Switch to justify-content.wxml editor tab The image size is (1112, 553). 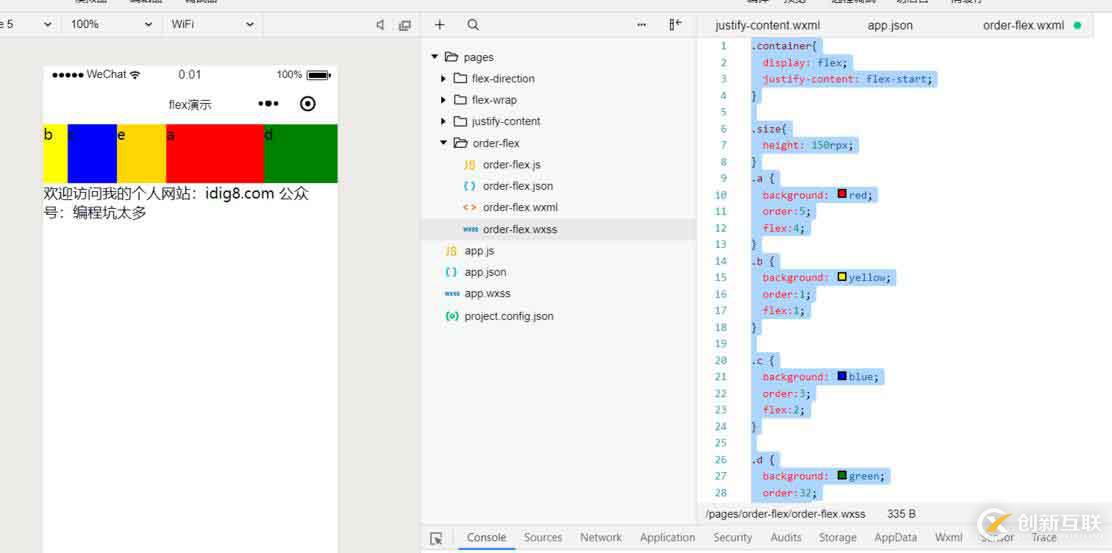(767, 26)
